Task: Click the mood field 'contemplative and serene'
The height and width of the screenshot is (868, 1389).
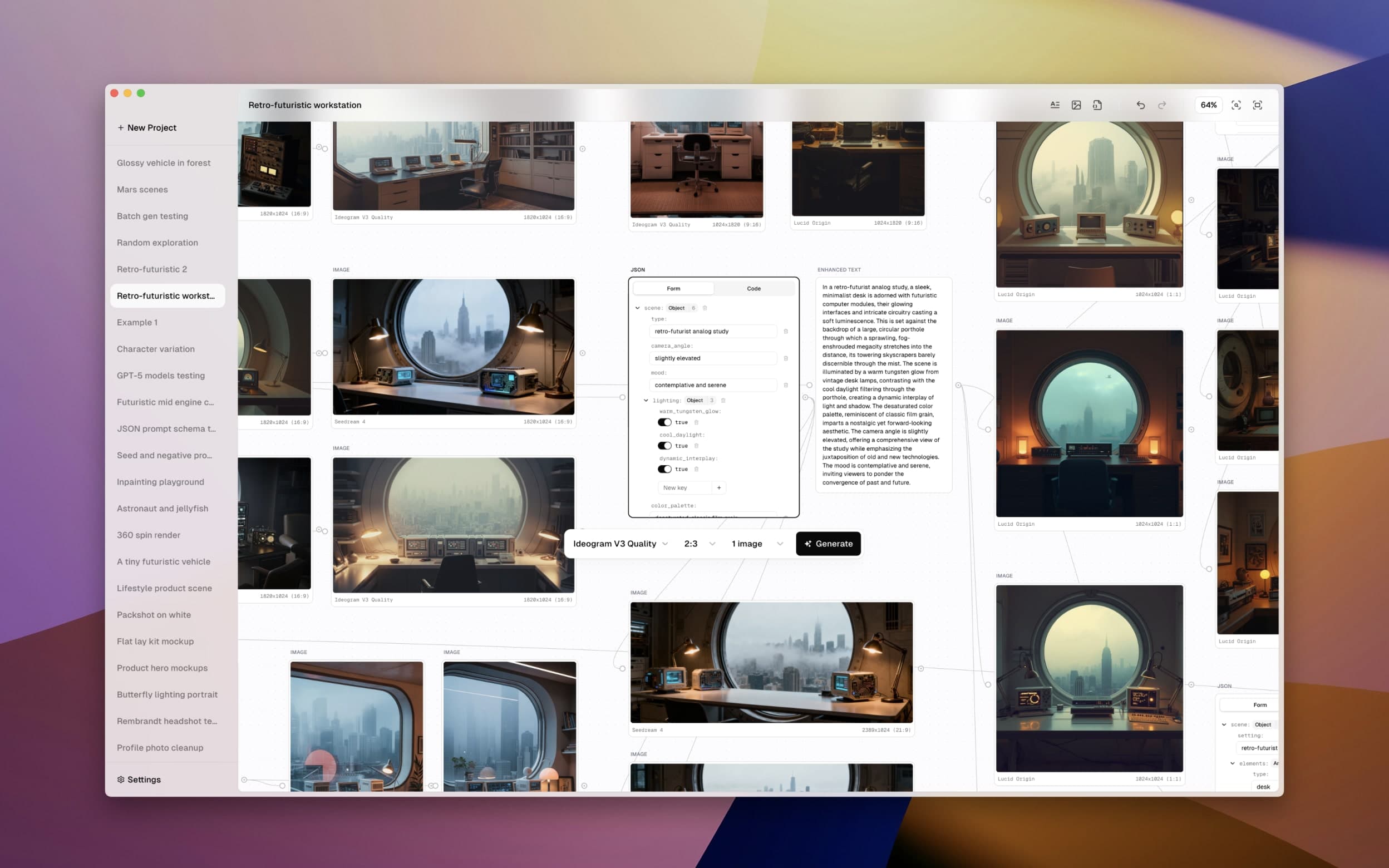Action: point(712,385)
